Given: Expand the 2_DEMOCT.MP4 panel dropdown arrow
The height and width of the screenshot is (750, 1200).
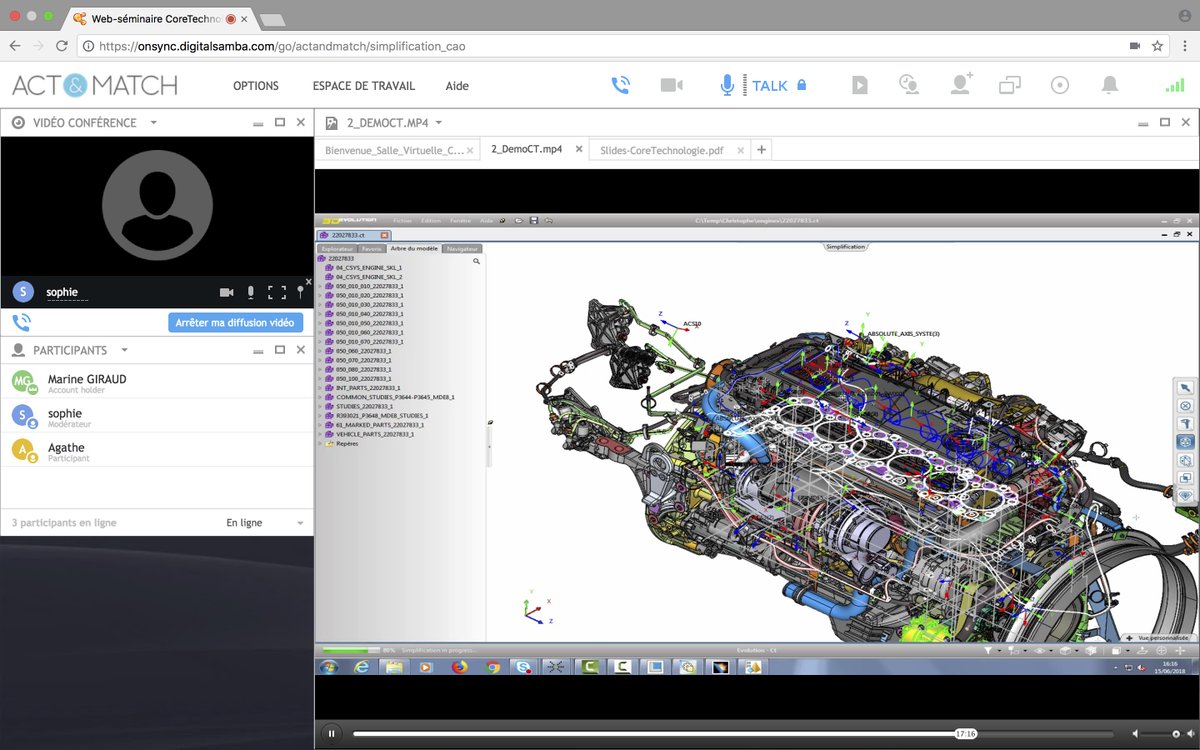Looking at the screenshot, I should [439, 122].
